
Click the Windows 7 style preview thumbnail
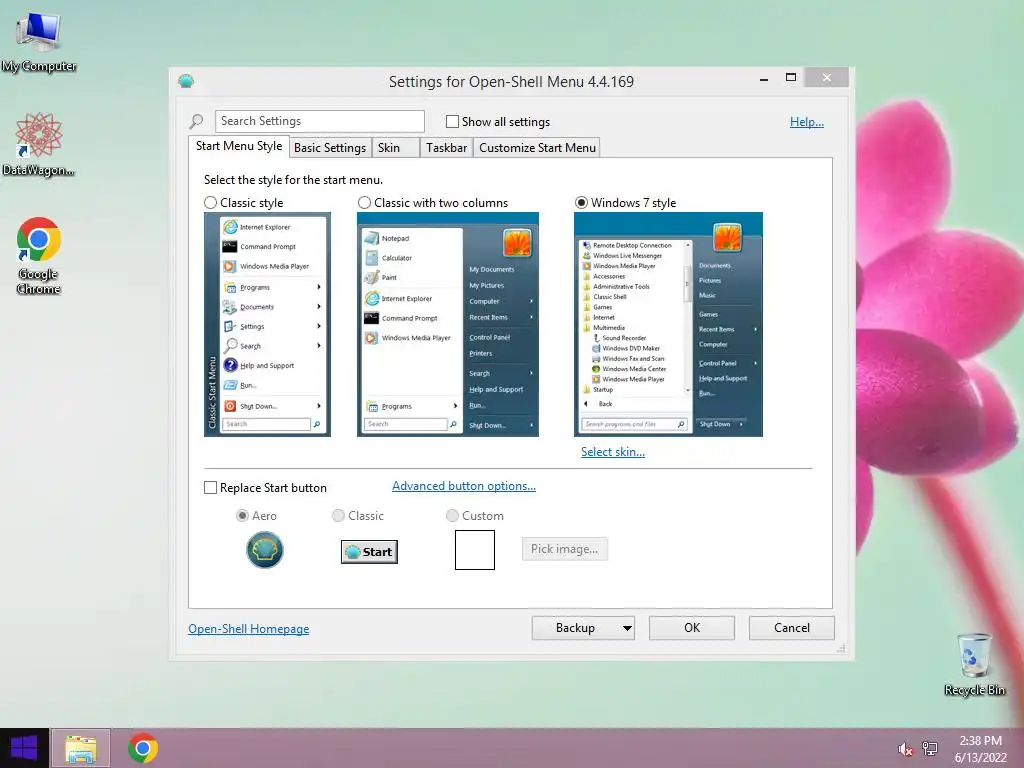click(x=668, y=325)
